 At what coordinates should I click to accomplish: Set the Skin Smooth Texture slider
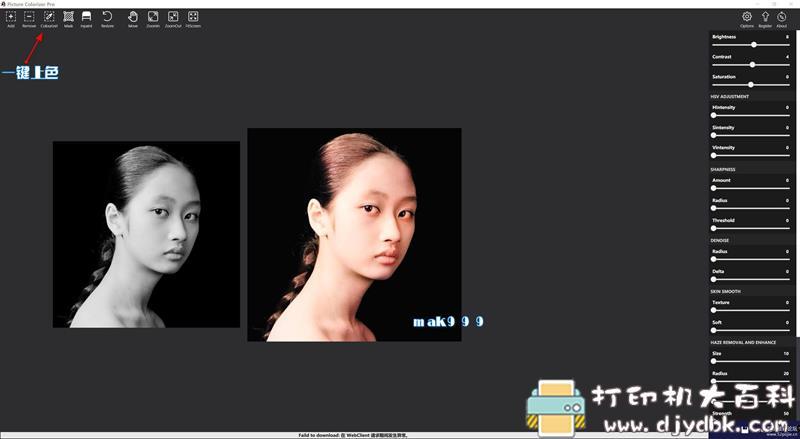coord(751,310)
